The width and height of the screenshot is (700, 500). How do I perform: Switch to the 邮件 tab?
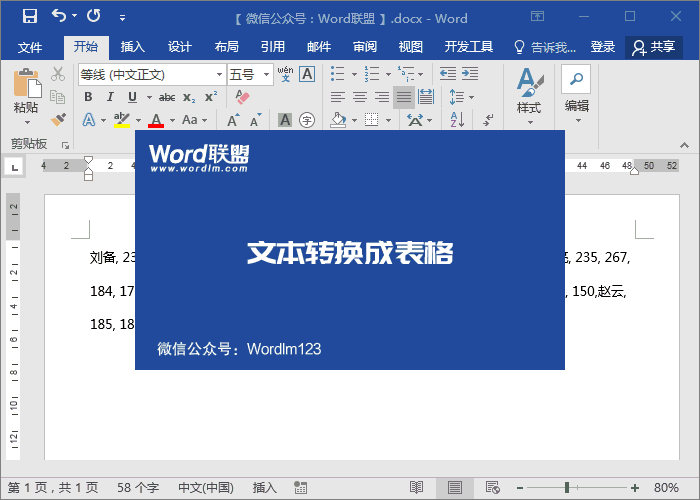[319, 47]
